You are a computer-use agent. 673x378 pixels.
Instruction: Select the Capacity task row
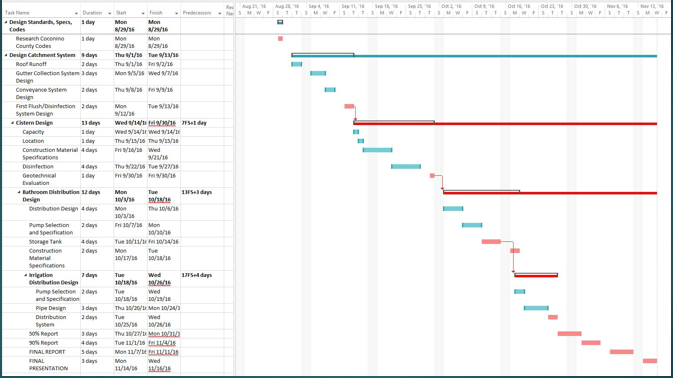click(33, 132)
